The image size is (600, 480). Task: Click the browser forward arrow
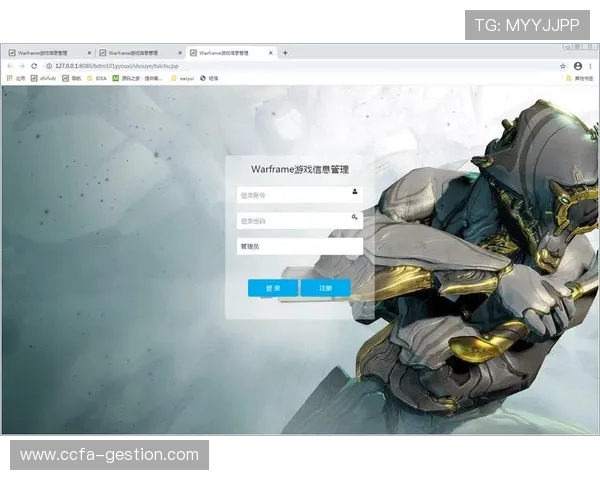[23, 66]
